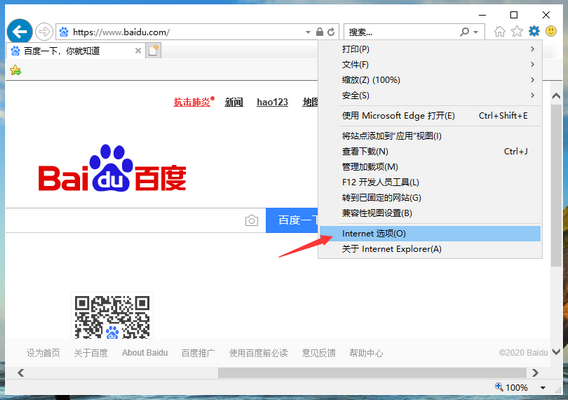Click the 百度推广 footer link
This screenshot has height=400, width=568.
pos(198,353)
